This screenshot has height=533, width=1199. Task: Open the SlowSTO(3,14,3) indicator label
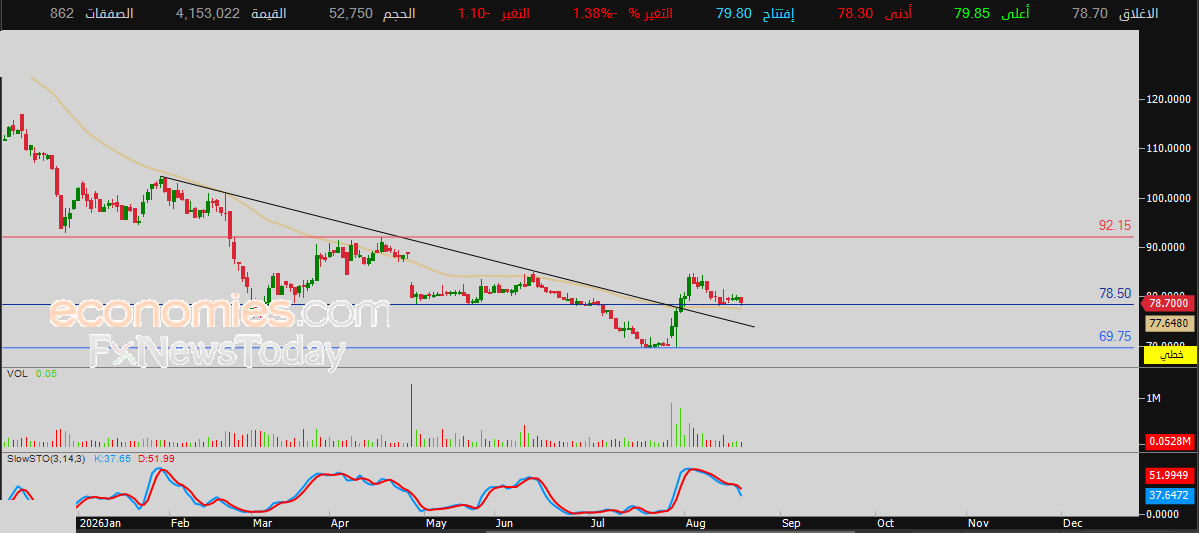46,458
